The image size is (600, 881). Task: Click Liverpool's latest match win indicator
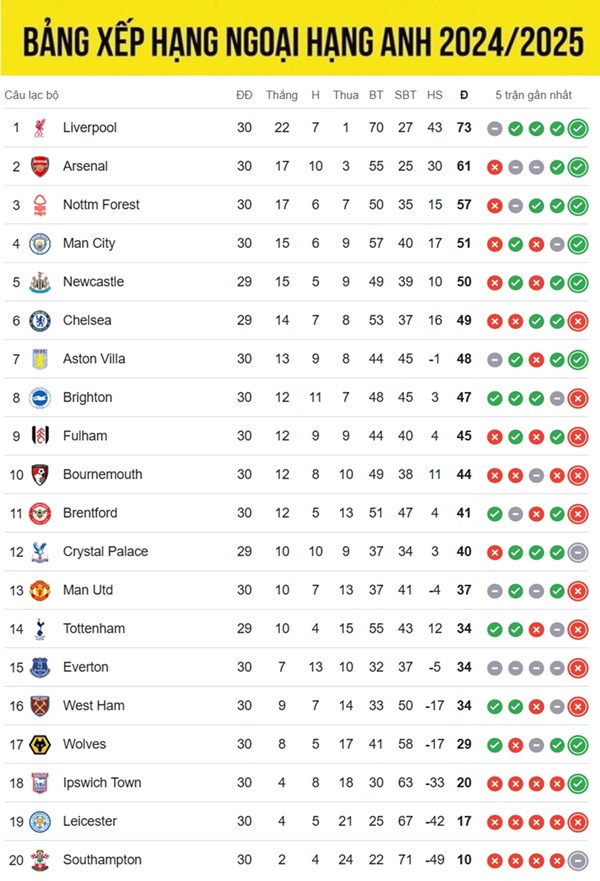[x=577, y=128]
